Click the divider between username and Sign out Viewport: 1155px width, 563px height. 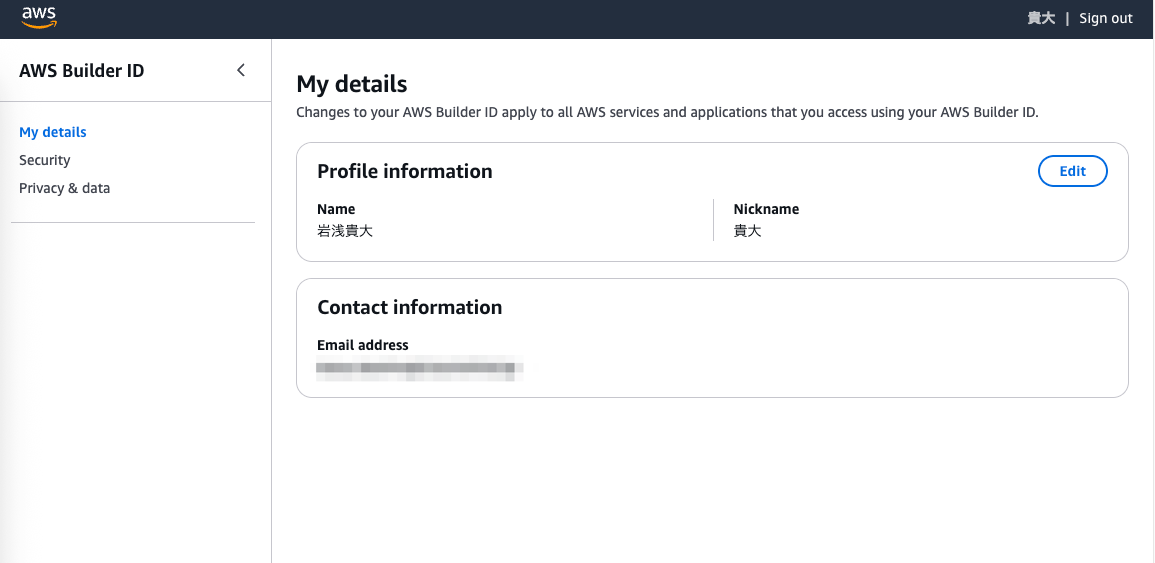coord(1067,18)
